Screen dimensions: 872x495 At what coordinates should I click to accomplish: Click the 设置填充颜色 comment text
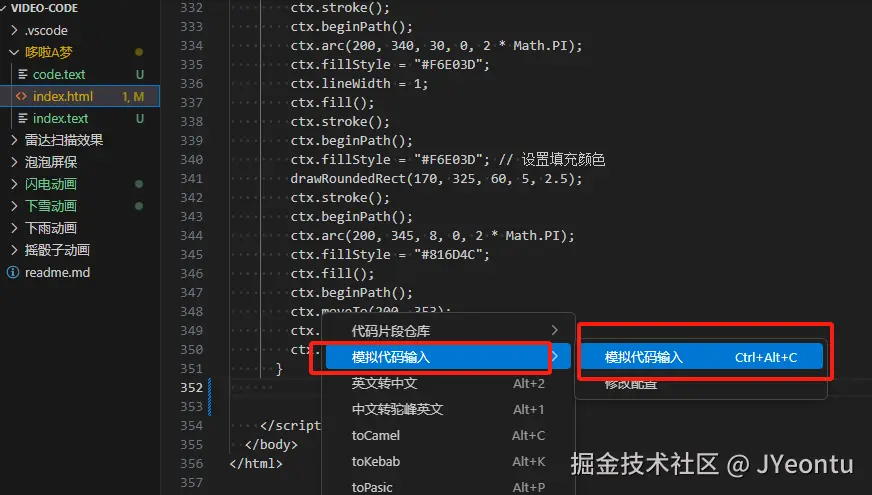(x=563, y=160)
